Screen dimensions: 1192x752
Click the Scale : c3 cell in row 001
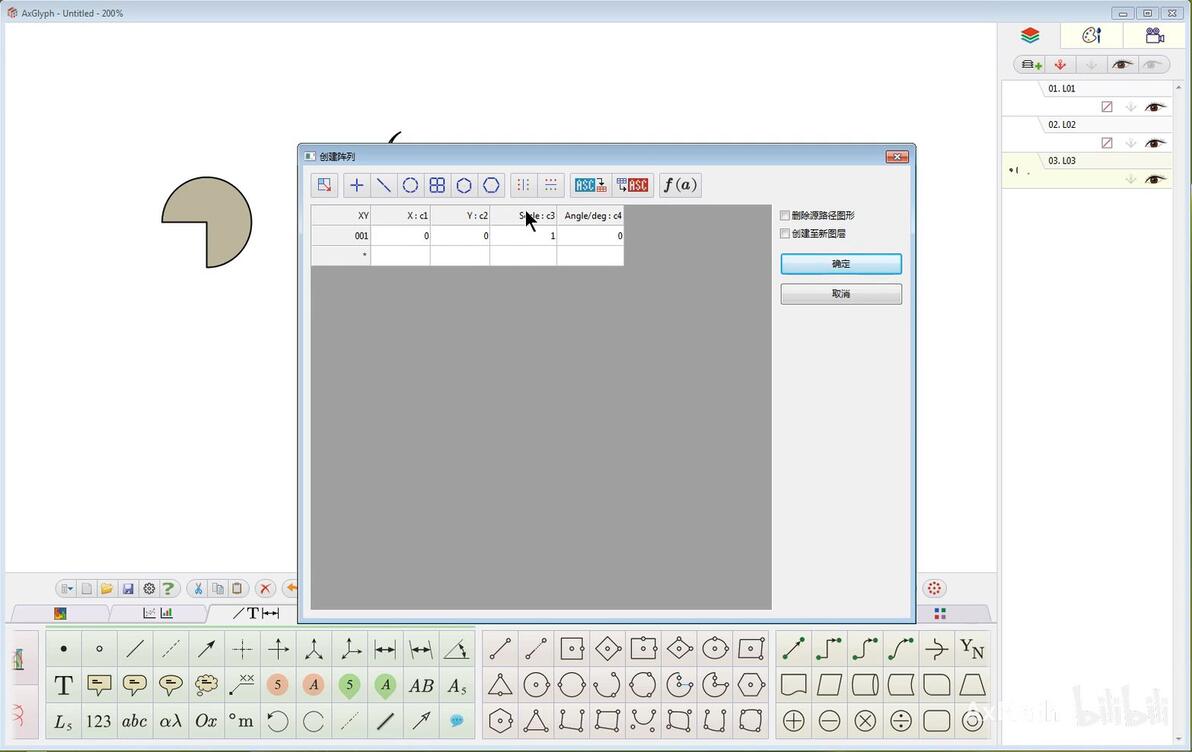(x=523, y=236)
